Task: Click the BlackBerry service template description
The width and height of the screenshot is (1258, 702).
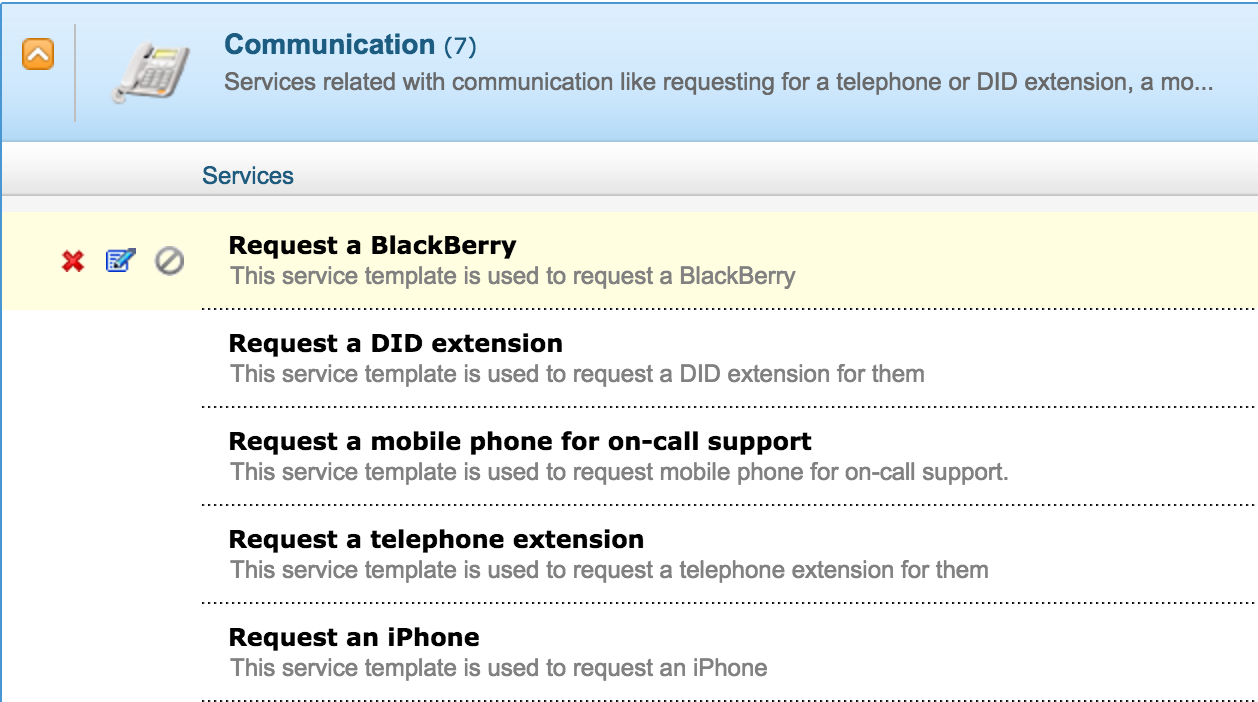Action: coord(513,275)
